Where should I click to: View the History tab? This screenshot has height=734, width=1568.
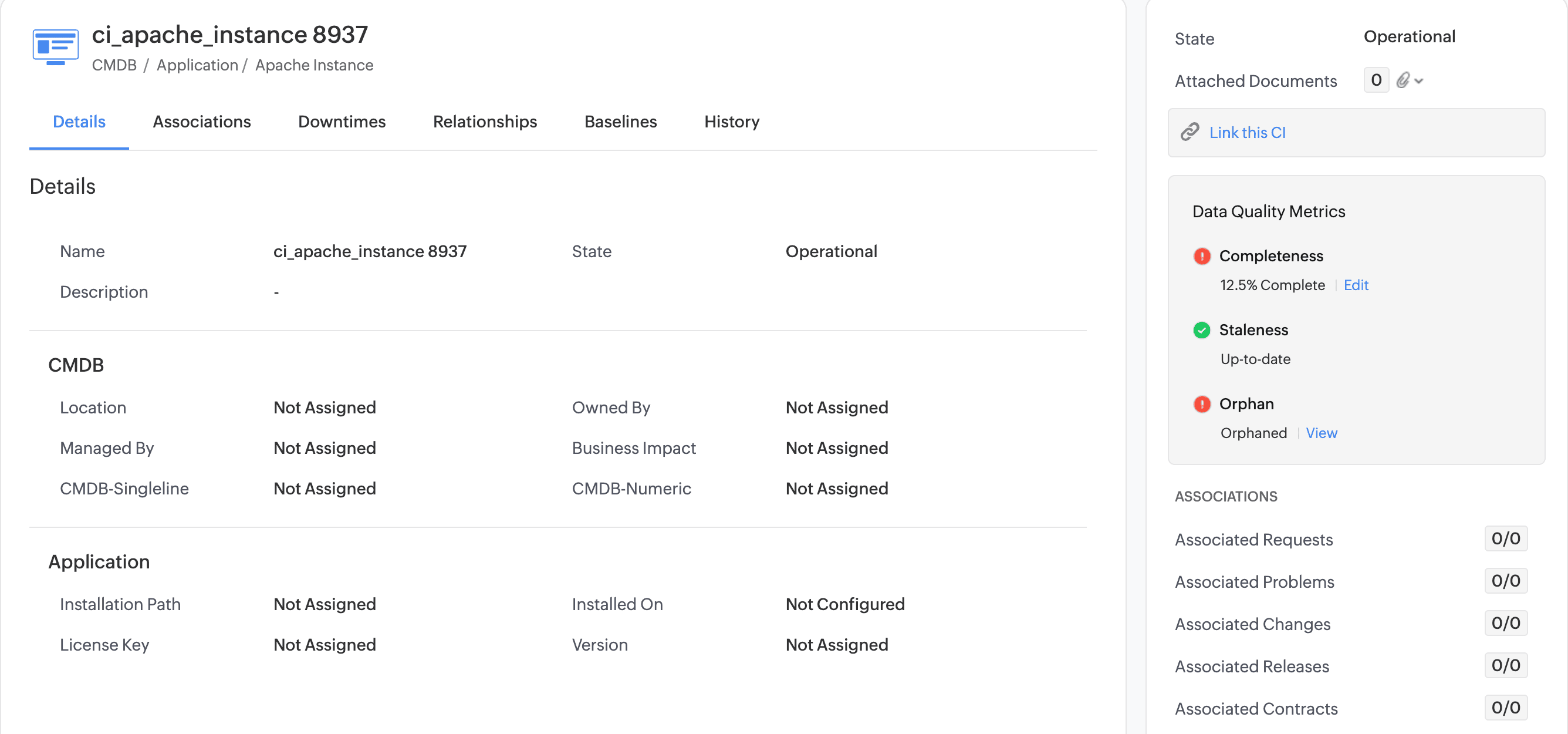click(732, 122)
